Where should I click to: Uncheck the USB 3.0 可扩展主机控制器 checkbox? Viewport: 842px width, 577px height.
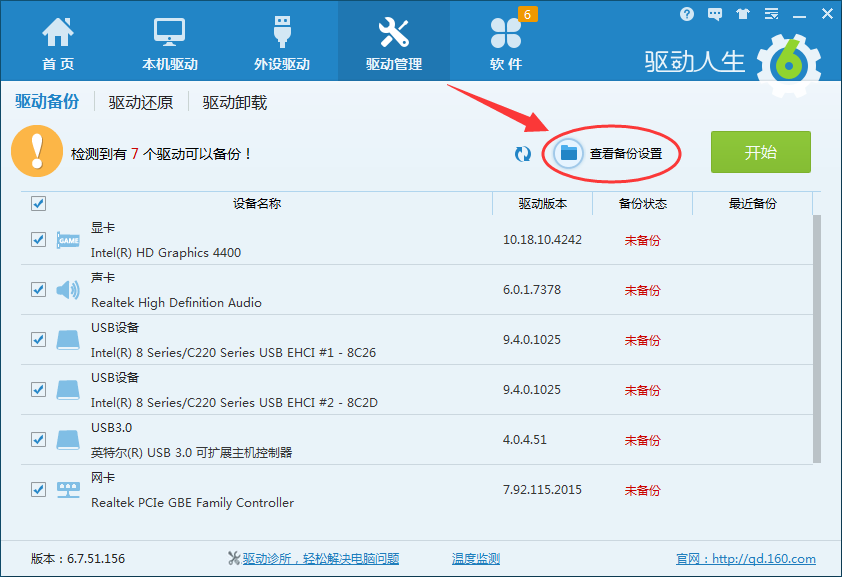(38, 439)
